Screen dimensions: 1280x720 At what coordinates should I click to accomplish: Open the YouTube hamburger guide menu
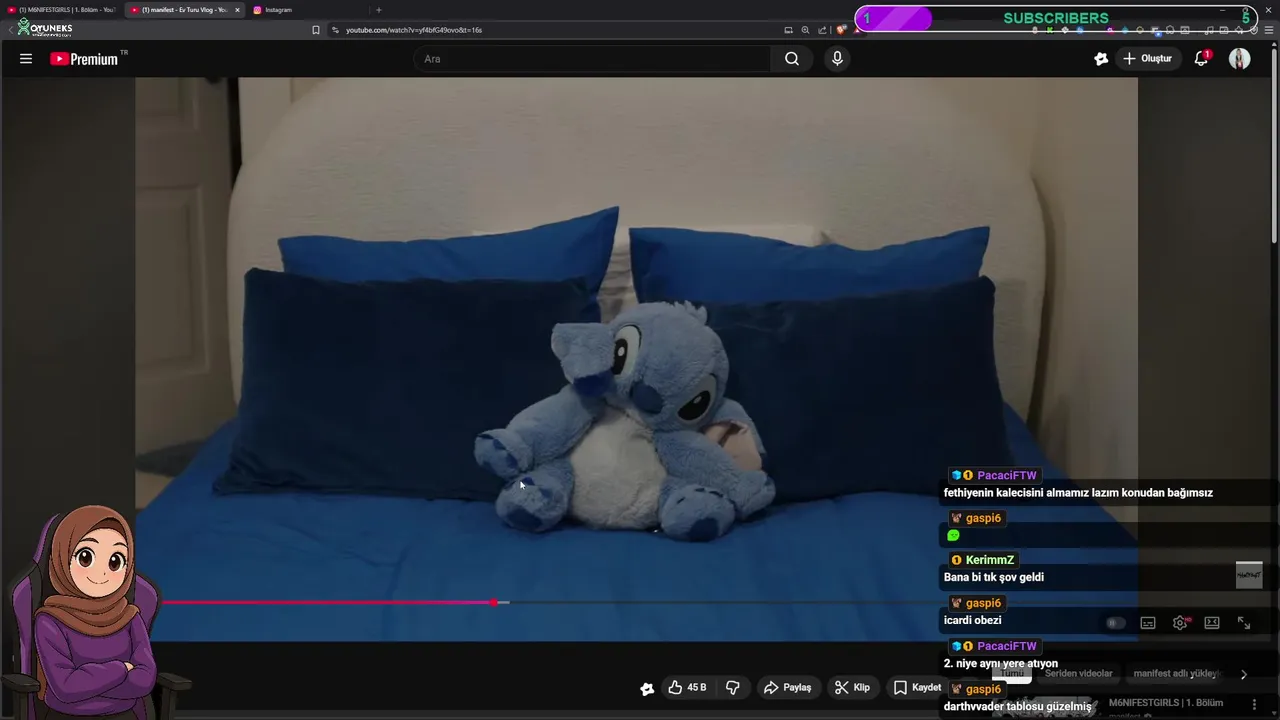pos(26,59)
